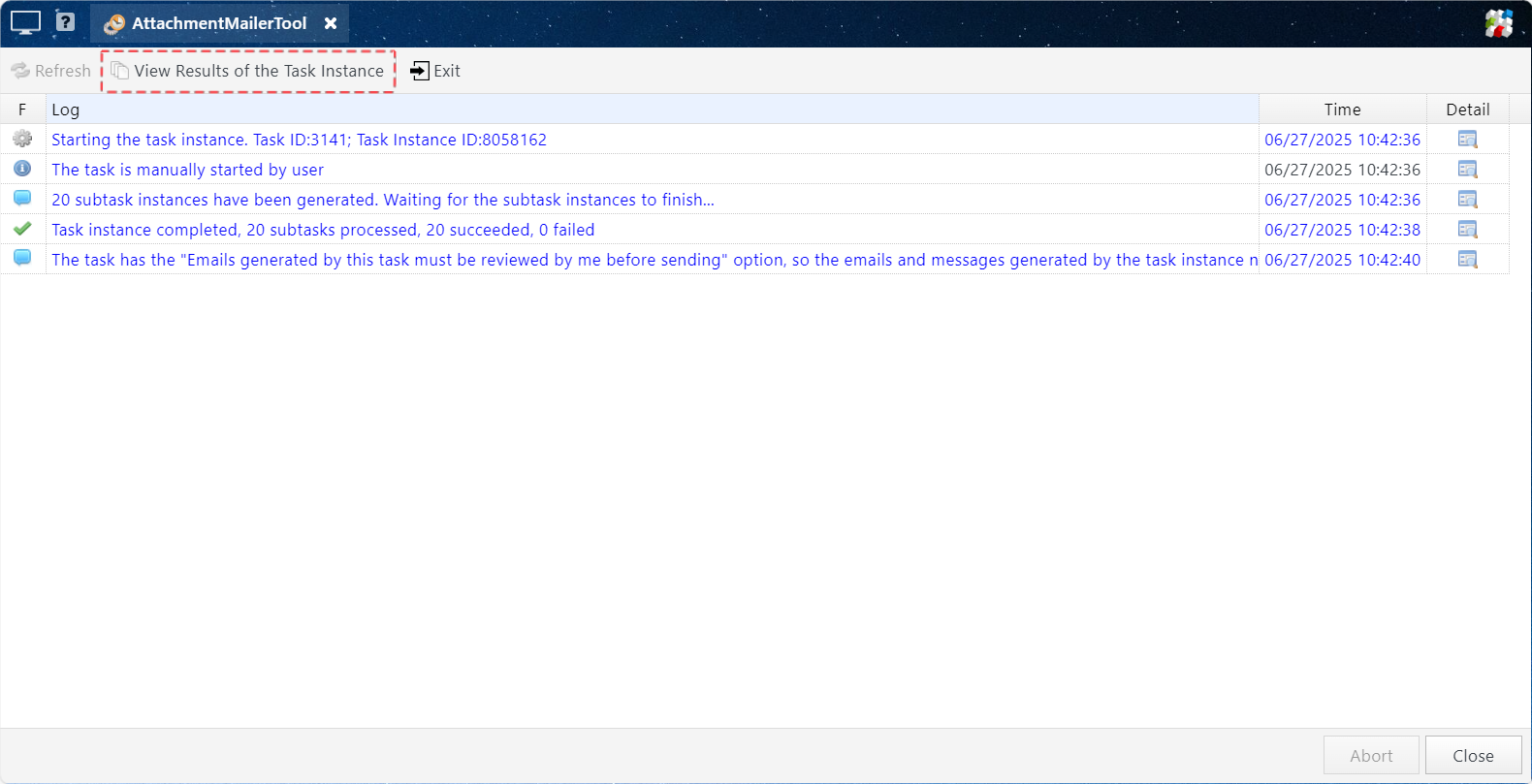Select log 'Task instance completed, 20 subtasks processed'
The width and height of the screenshot is (1532, 784).
pyautogui.click(x=323, y=230)
